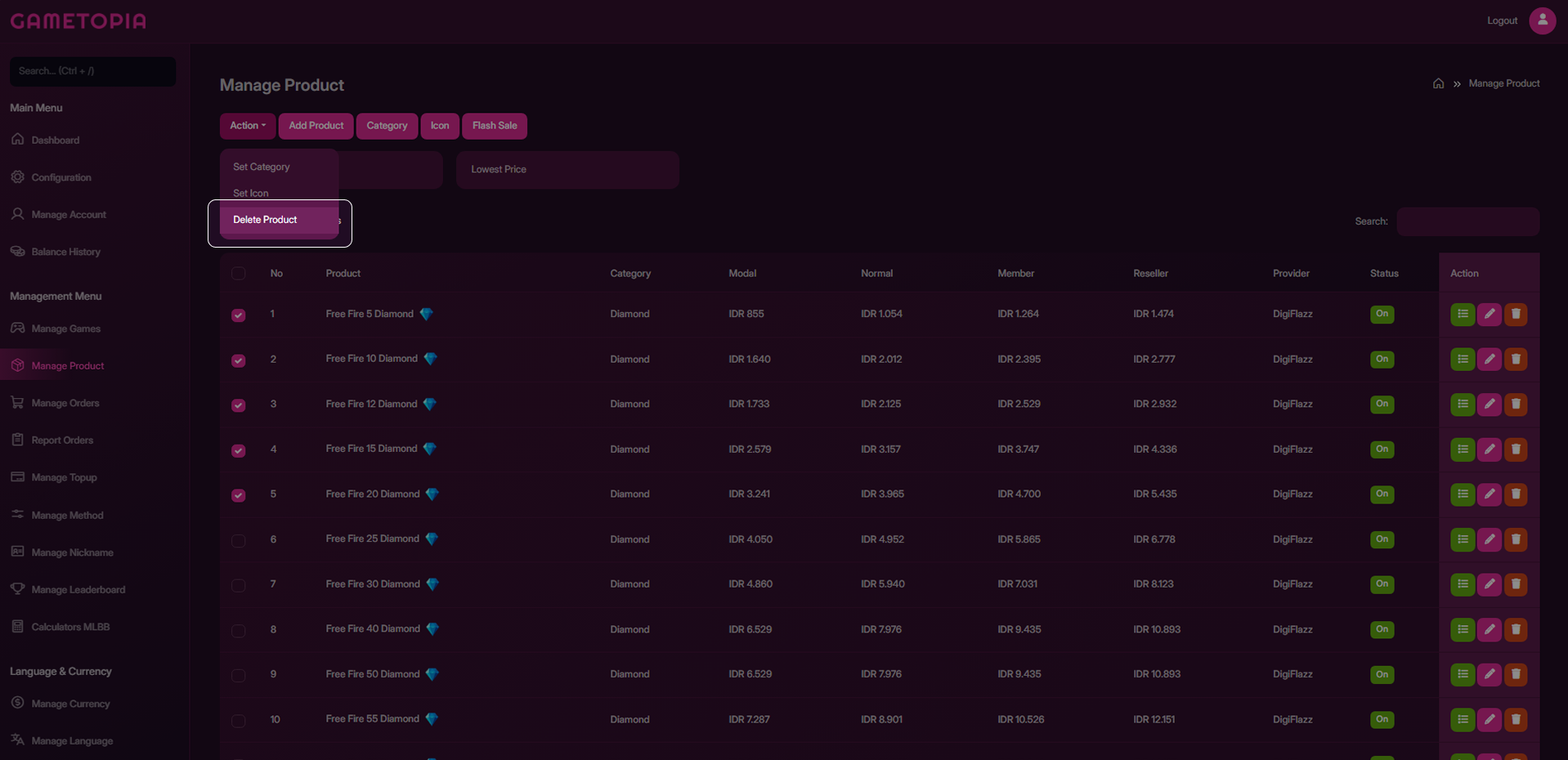
Task: Open the Flash Sale button
Action: click(x=495, y=126)
